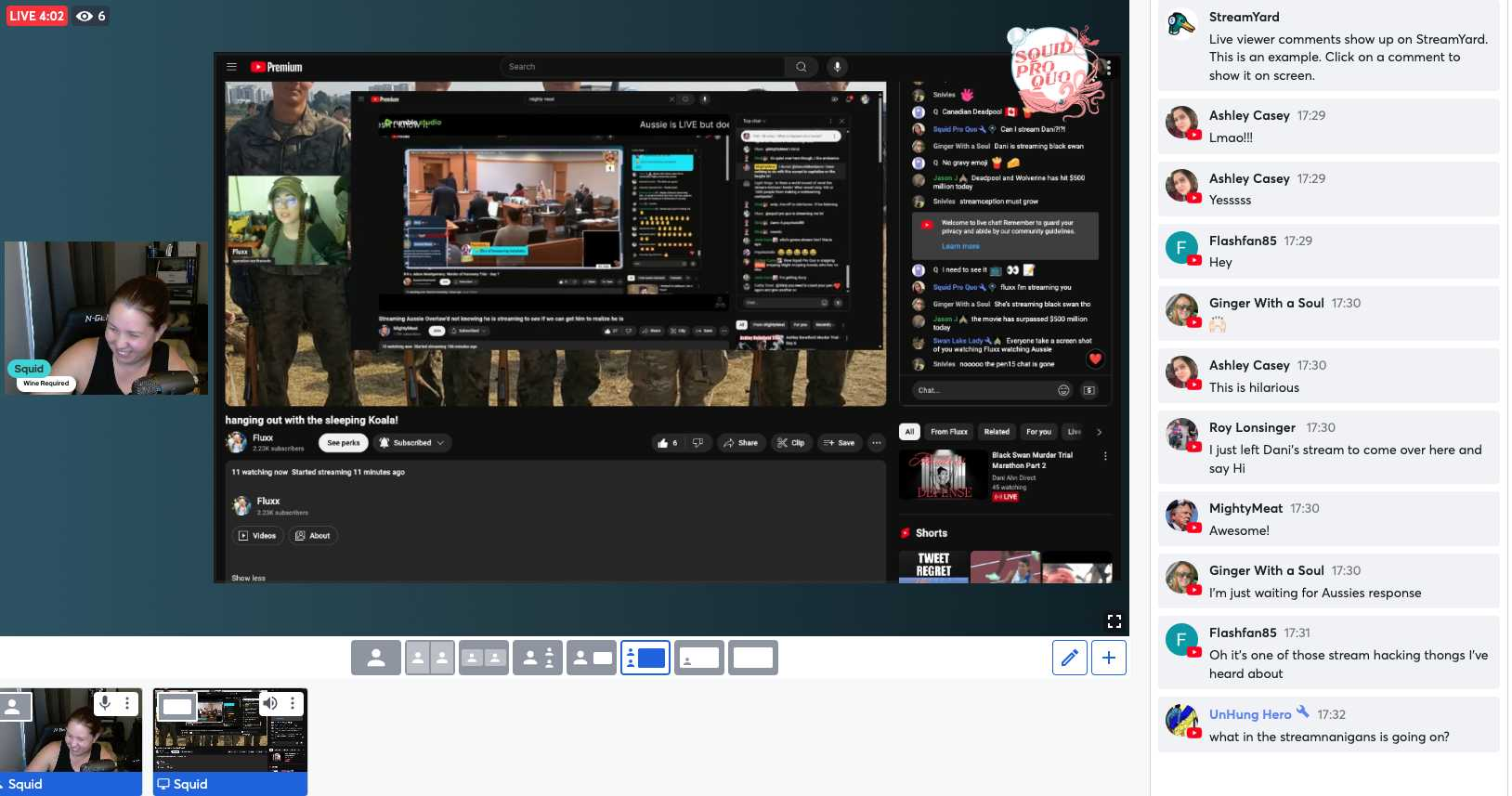Screen dimensions: 1512x796
Task: Mute Squid's microphone on camera thumbnail
Action: click(105, 703)
